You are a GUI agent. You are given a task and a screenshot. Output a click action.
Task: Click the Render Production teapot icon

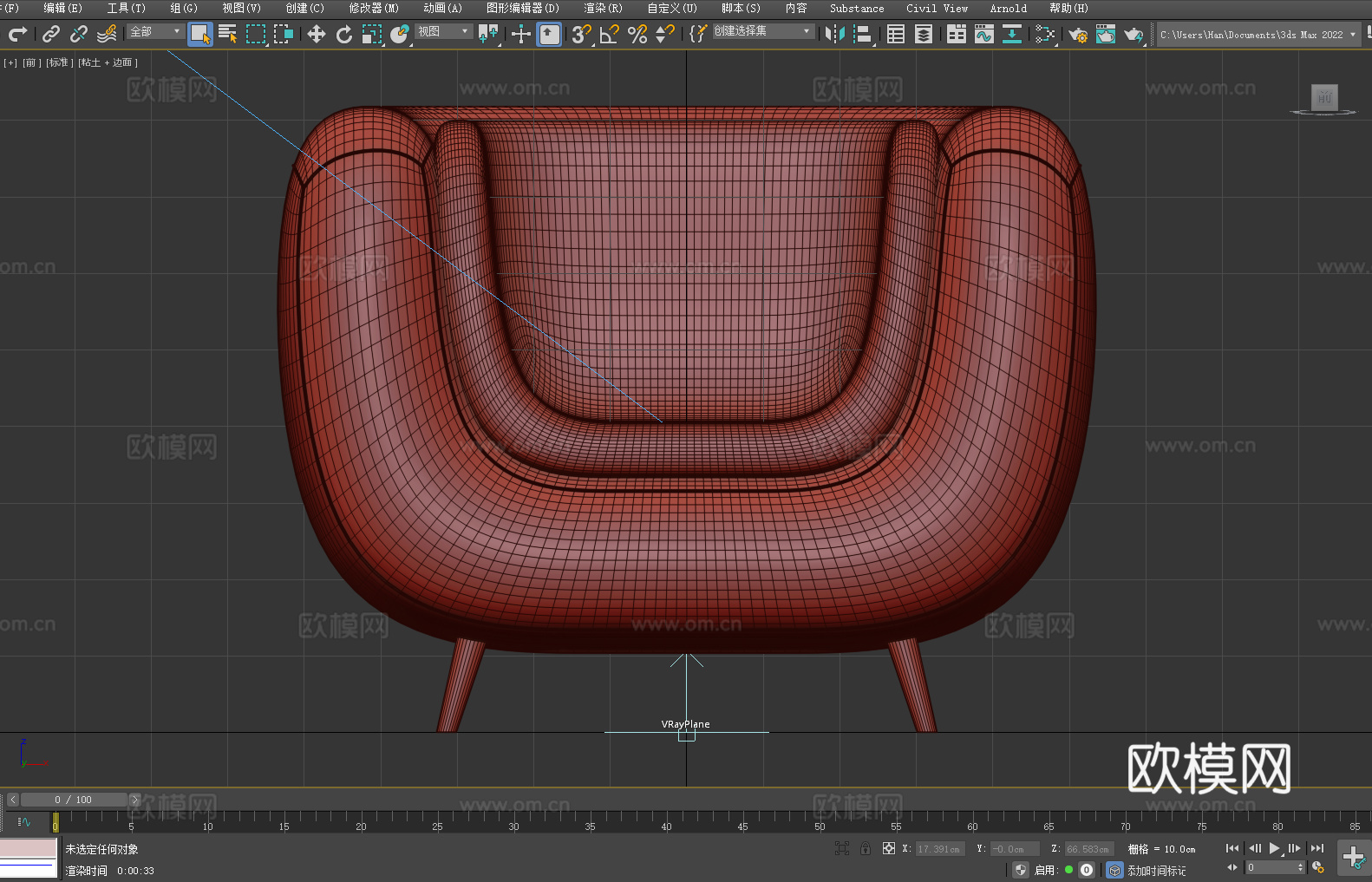[x=1134, y=34]
